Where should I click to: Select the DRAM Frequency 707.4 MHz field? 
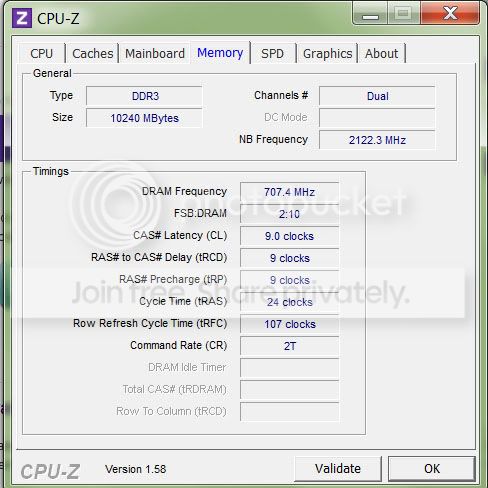(x=289, y=192)
